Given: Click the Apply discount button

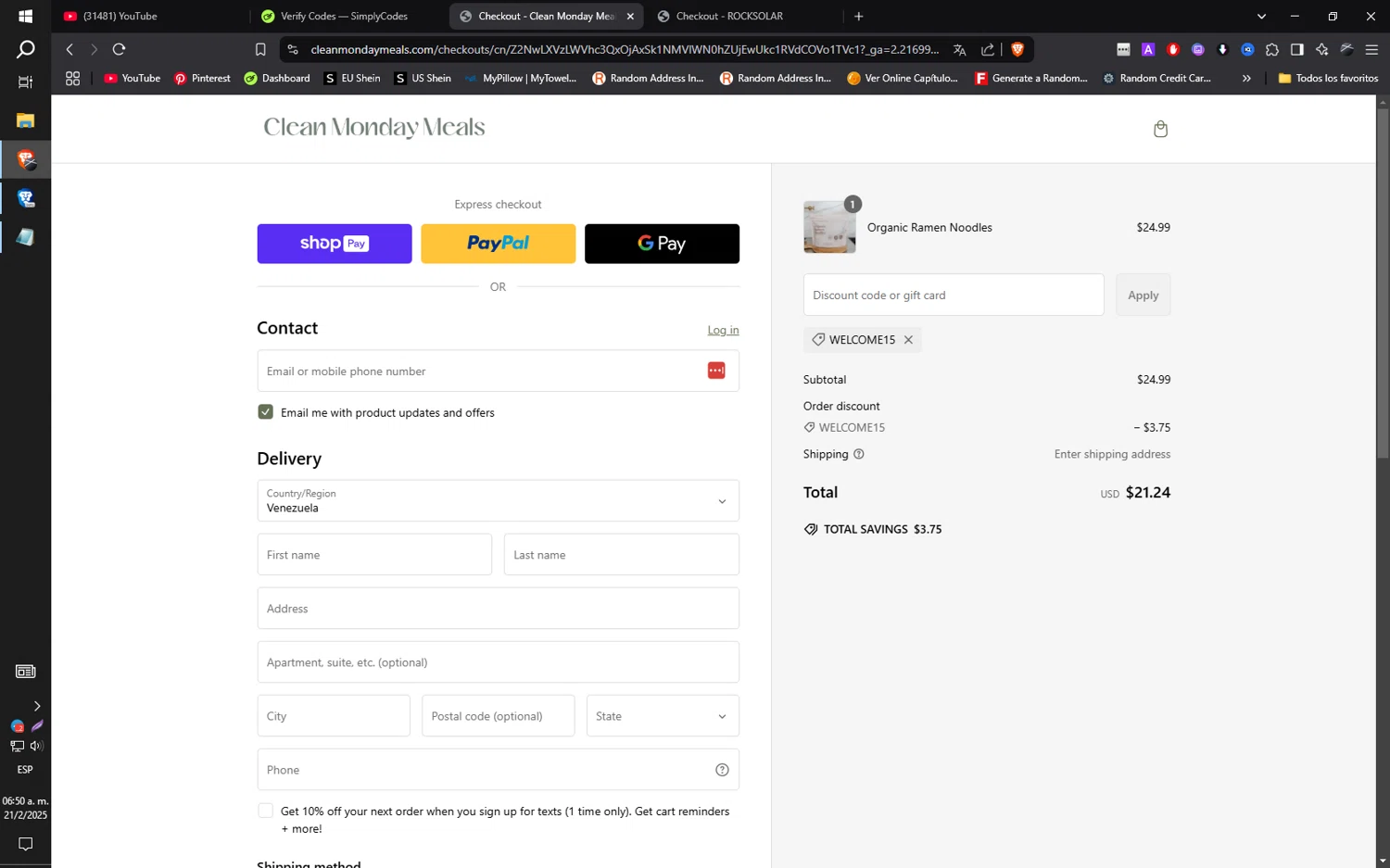Looking at the screenshot, I should click(1143, 295).
